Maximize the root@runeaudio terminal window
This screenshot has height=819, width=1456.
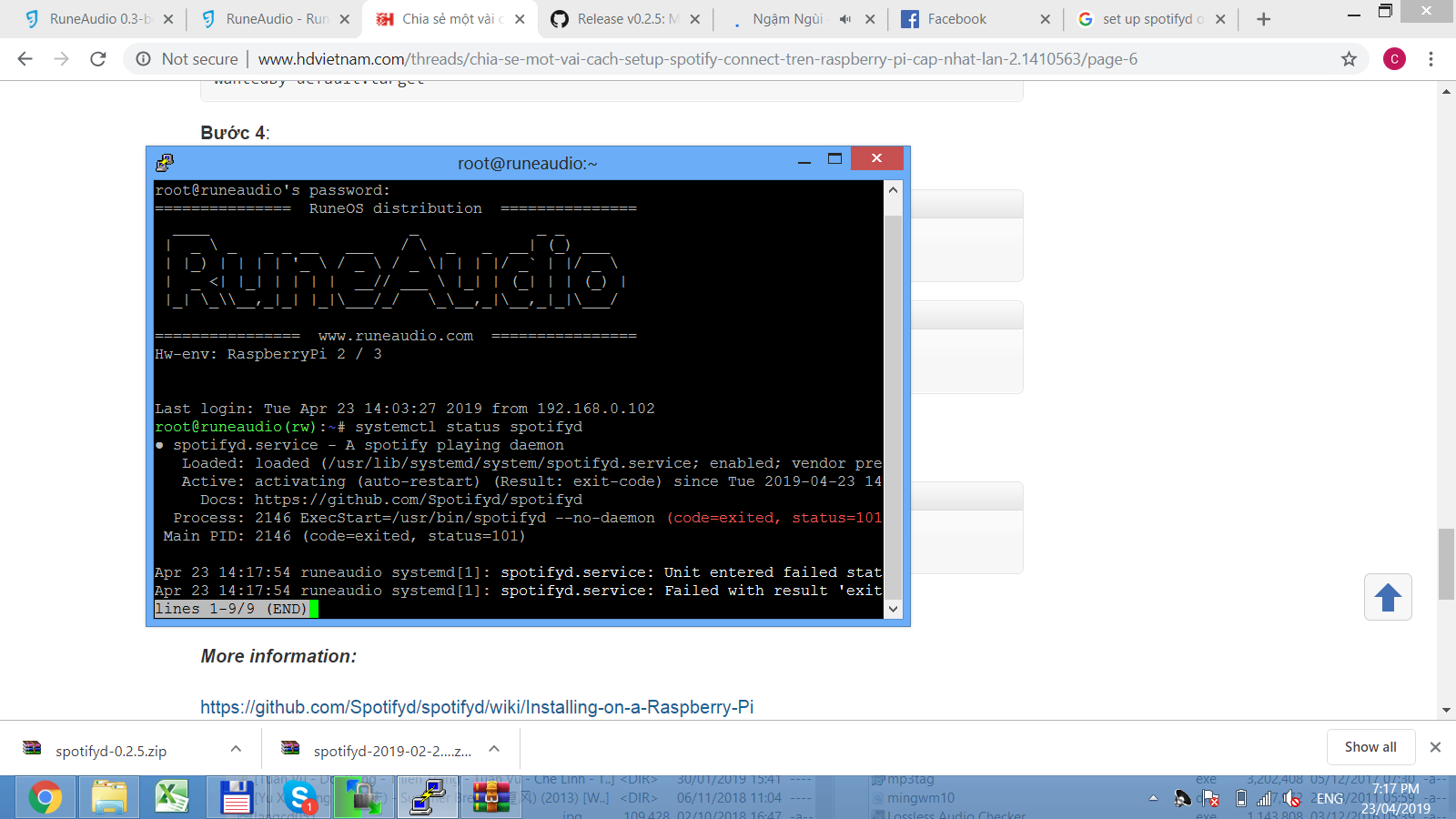[x=834, y=159]
